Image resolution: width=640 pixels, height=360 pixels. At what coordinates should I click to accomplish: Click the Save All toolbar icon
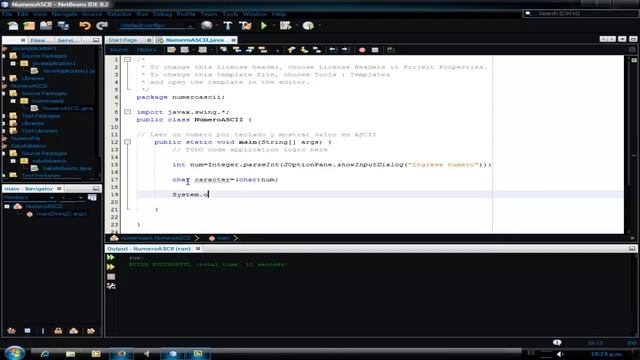(63, 26)
